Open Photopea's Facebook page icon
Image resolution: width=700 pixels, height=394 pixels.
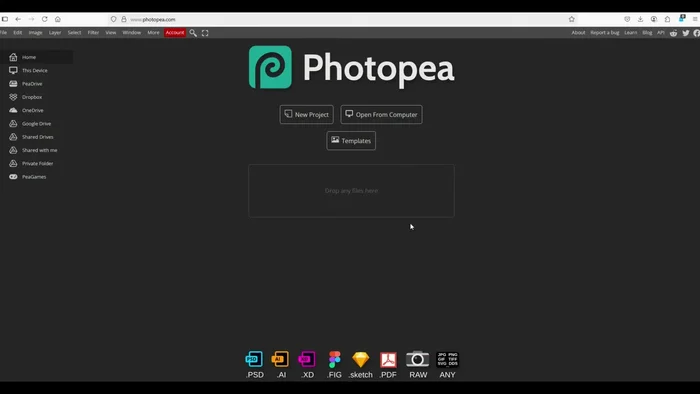(696, 33)
